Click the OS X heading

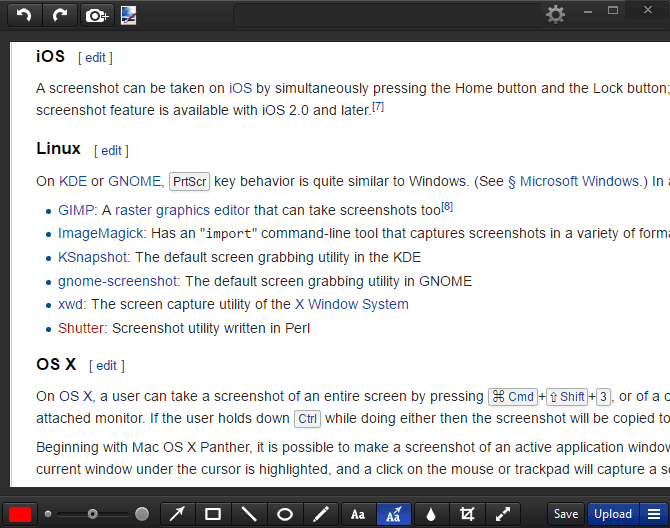pos(56,364)
